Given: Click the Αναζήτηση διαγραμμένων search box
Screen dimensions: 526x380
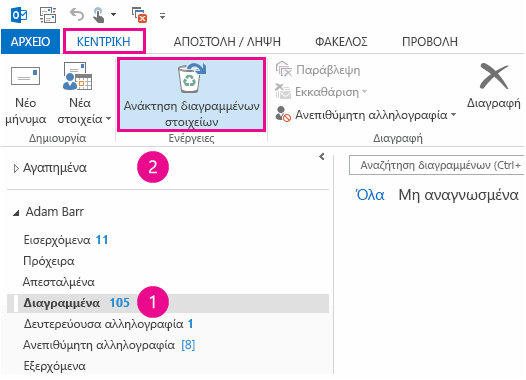Looking at the screenshot, I should (436, 165).
